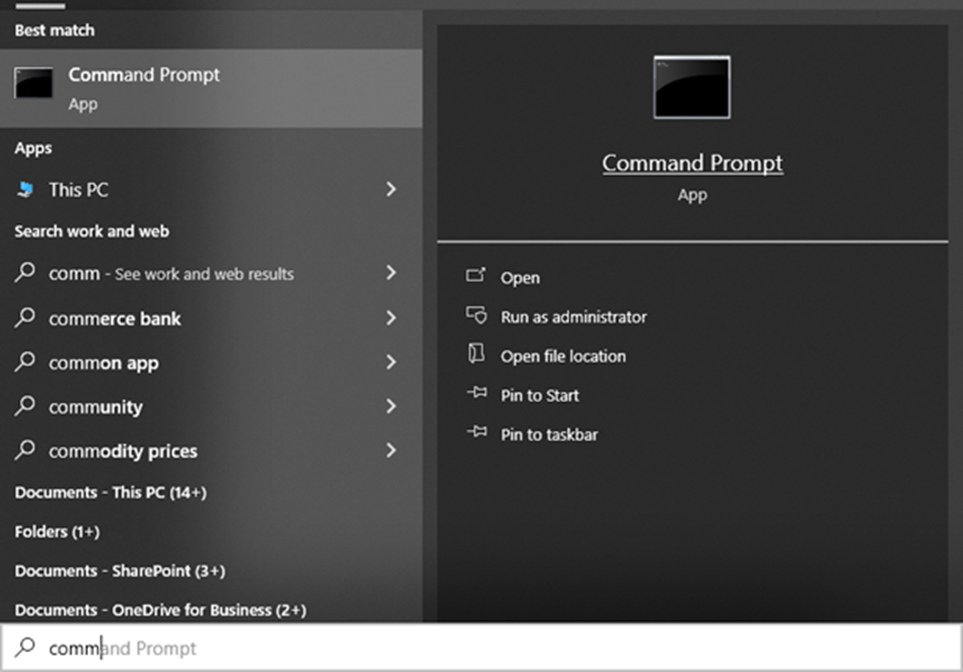The image size is (963, 672).
Task: Open Folders (1+) group
Action: click(x=57, y=532)
